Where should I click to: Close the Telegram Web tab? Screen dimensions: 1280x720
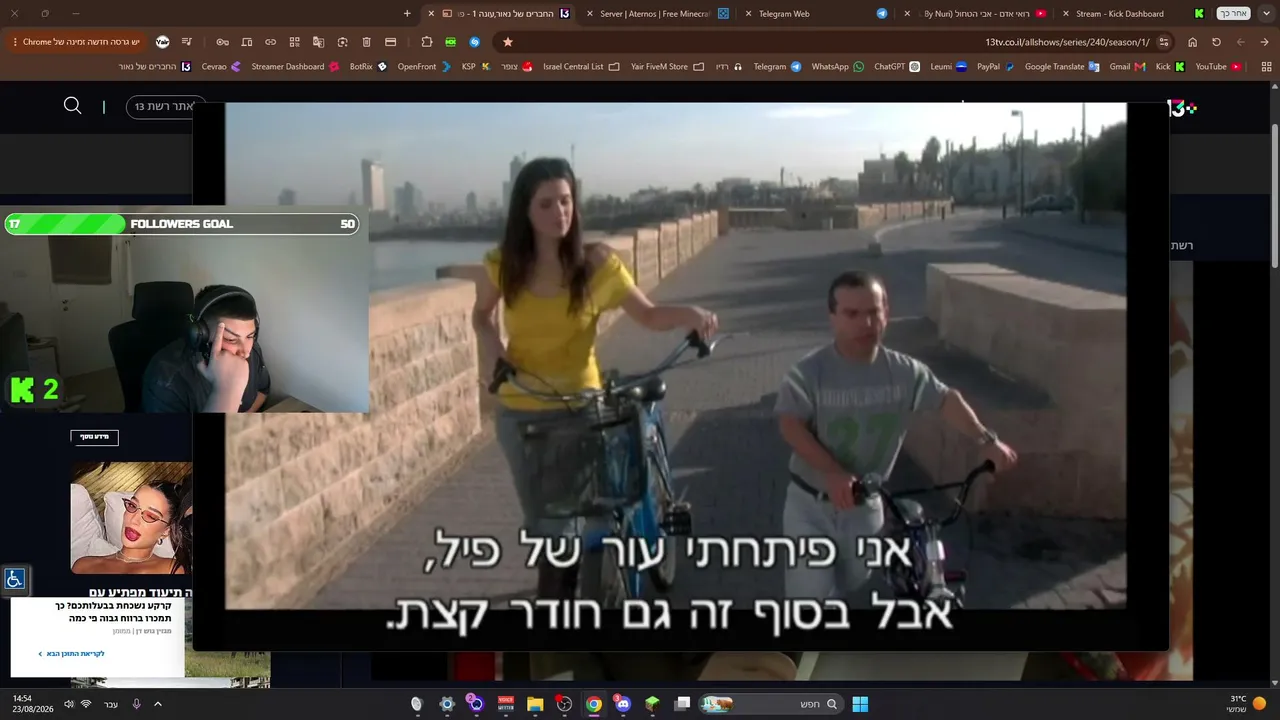(748, 14)
